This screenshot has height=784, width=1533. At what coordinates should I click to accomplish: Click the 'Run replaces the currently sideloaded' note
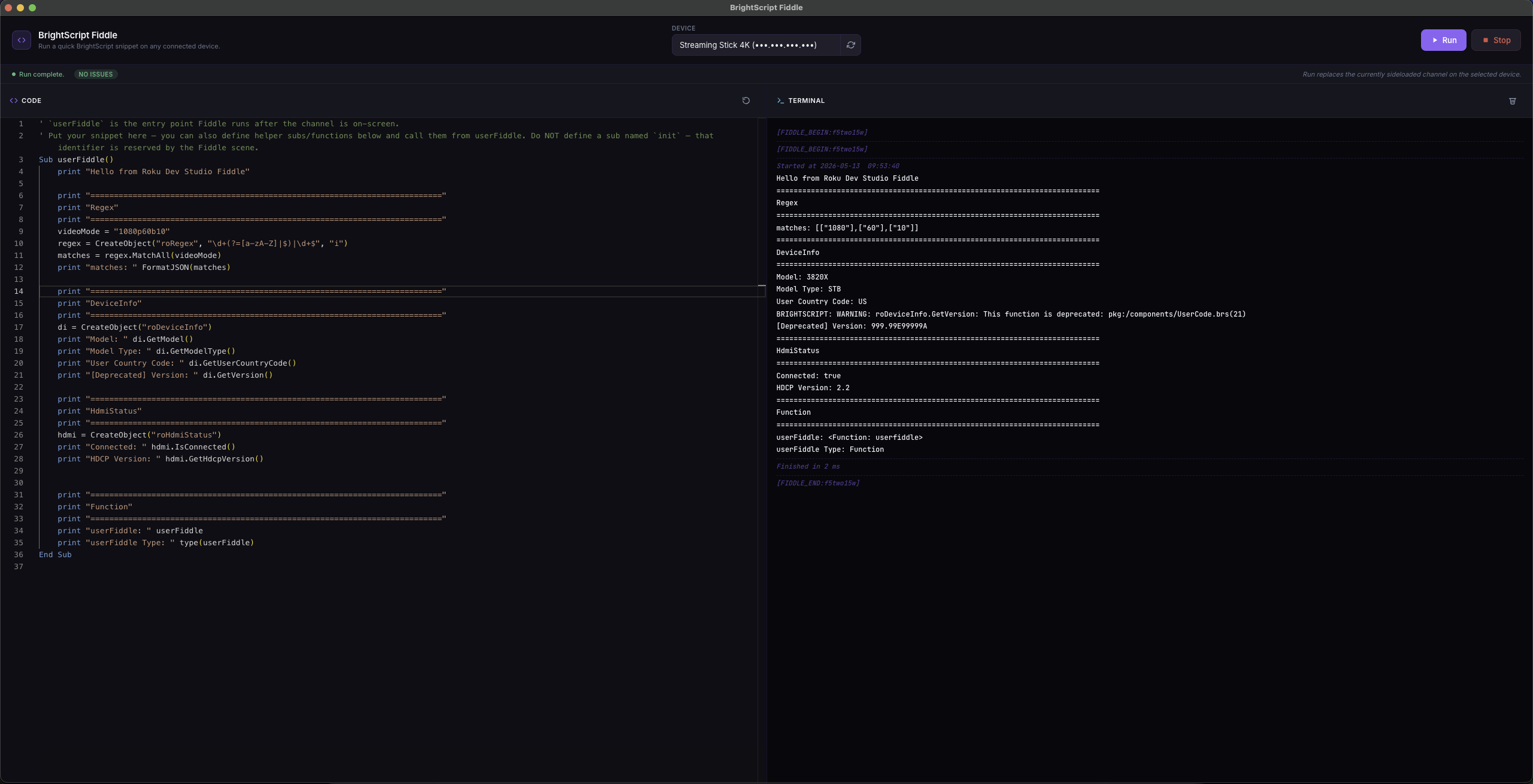1411,74
